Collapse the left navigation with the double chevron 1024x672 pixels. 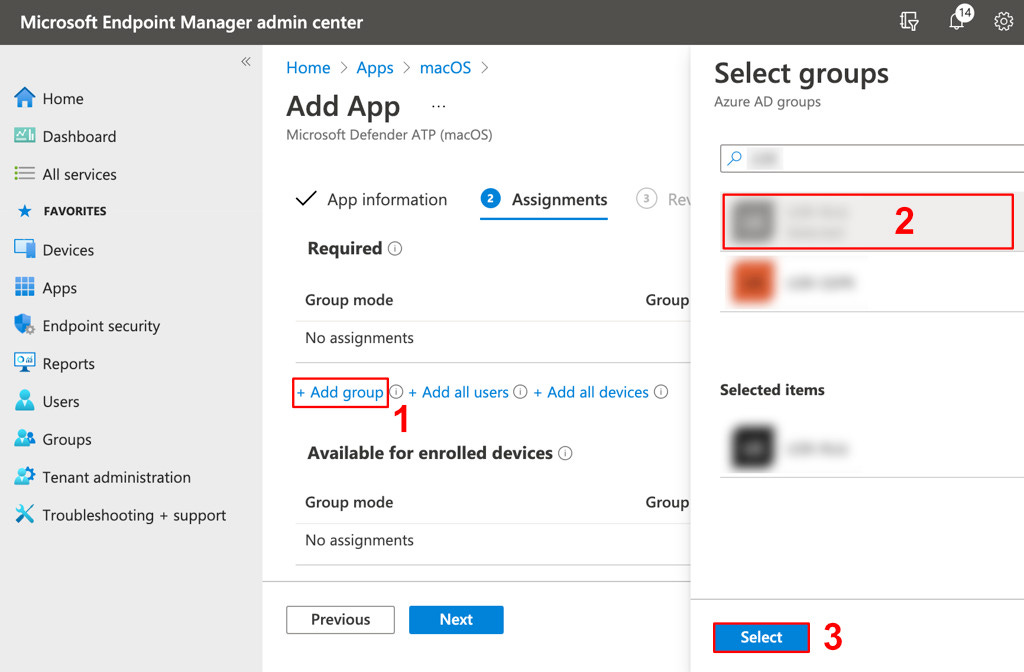[x=246, y=61]
